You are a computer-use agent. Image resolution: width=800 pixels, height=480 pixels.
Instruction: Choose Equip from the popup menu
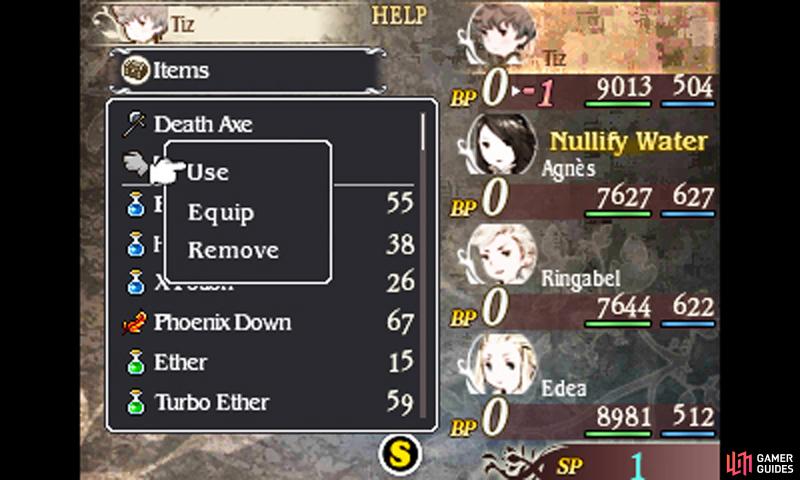(x=220, y=213)
